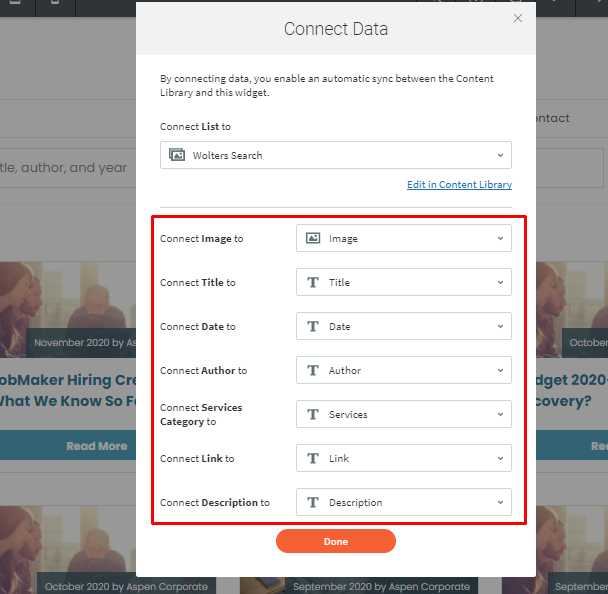The image size is (608, 594).
Task: Click the collection icon beside Wolters Search
Action: (x=177, y=155)
